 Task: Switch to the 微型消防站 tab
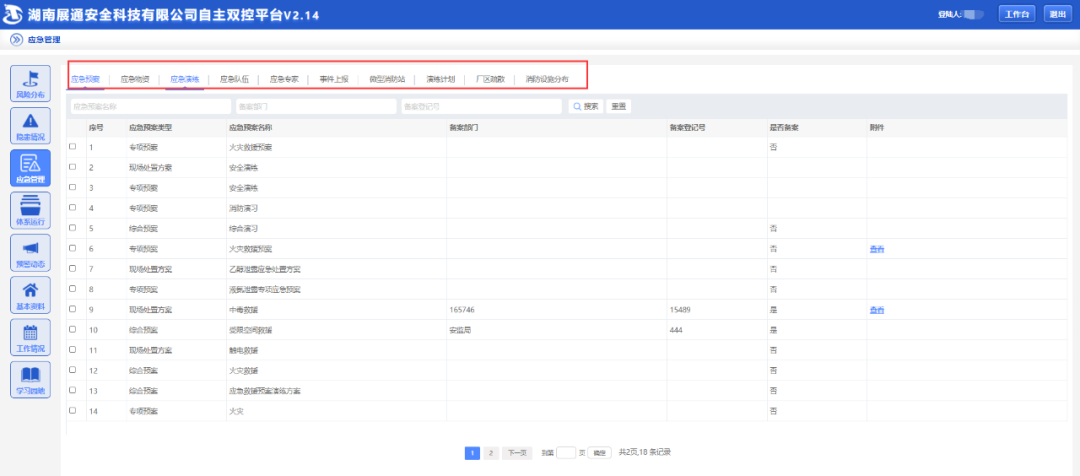(x=387, y=79)
